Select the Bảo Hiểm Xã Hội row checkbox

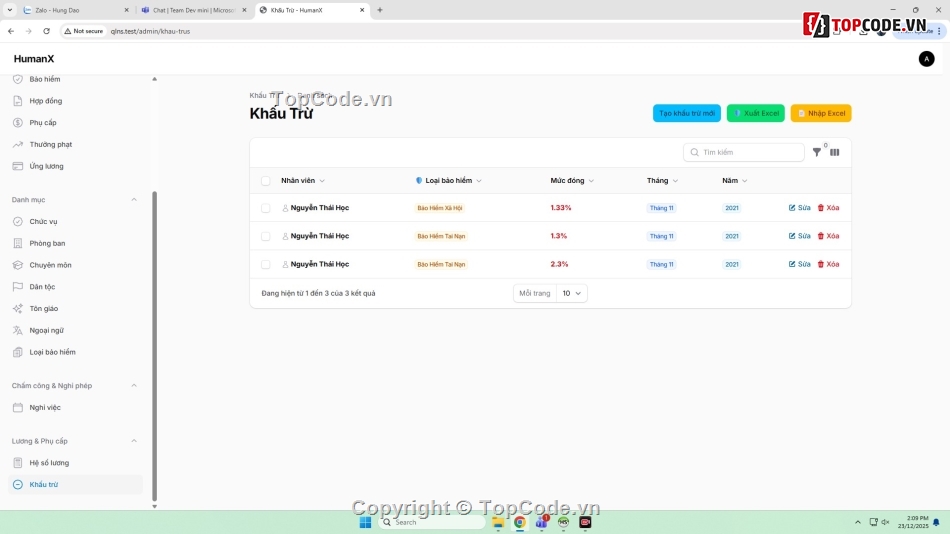[265, 208]
